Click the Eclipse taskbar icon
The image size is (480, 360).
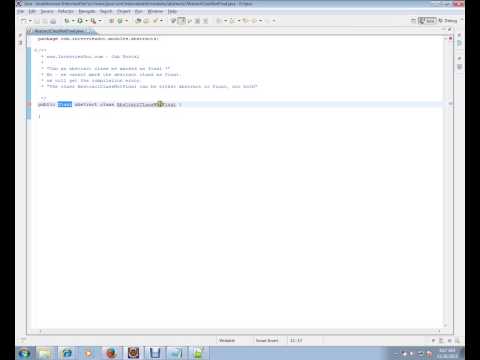pyautogui.click(x=133, y=353)
